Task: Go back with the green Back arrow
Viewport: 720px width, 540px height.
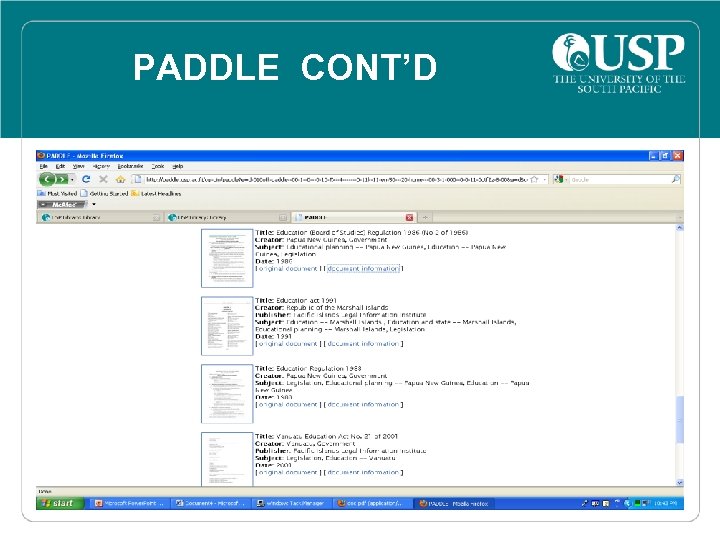Action: point(46,179)
